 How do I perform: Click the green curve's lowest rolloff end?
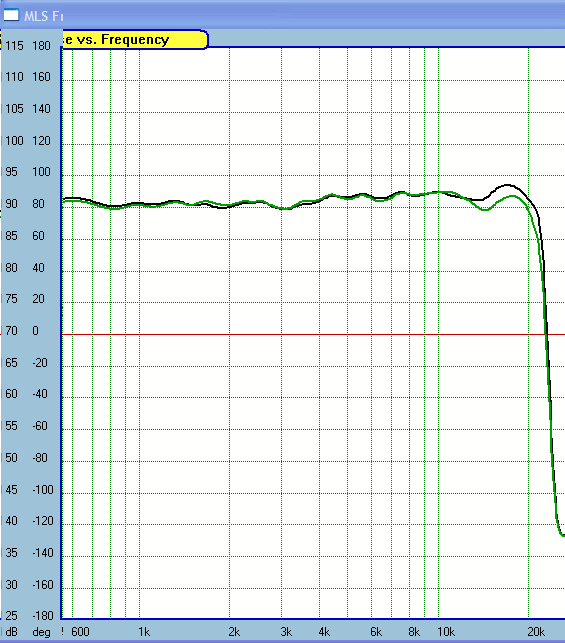tap(563, 535)
